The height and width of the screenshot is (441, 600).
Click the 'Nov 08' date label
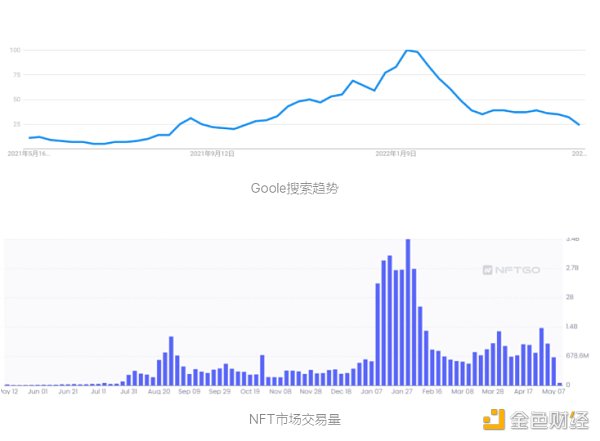(280, 391)
